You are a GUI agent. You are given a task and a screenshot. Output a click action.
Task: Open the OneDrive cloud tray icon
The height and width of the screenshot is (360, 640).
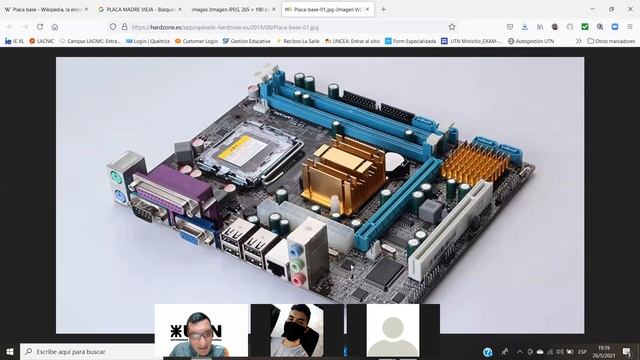pos(540,351)
